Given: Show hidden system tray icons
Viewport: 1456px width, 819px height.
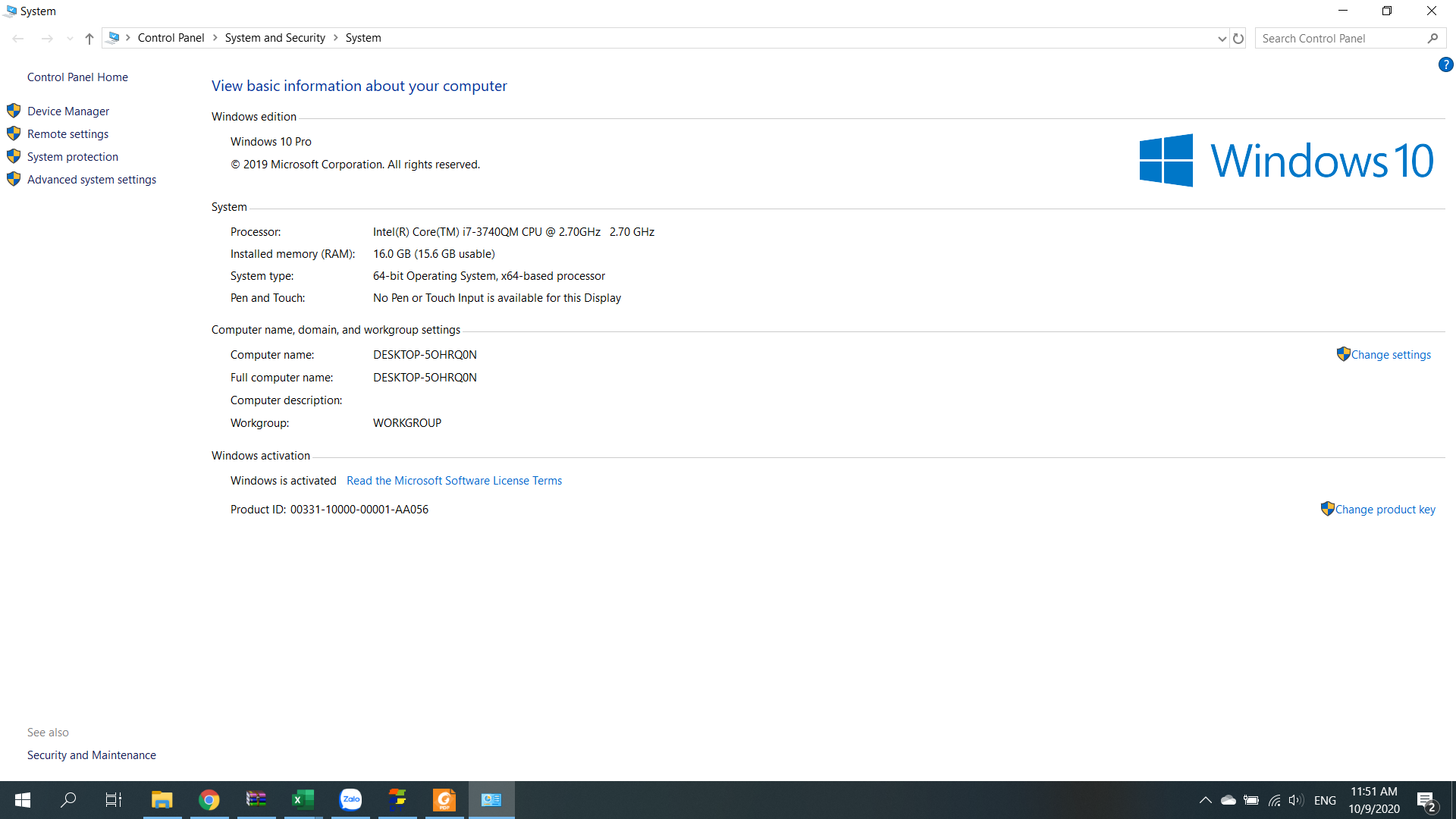Looking at the screenshot, I should tap(1205, 800).
